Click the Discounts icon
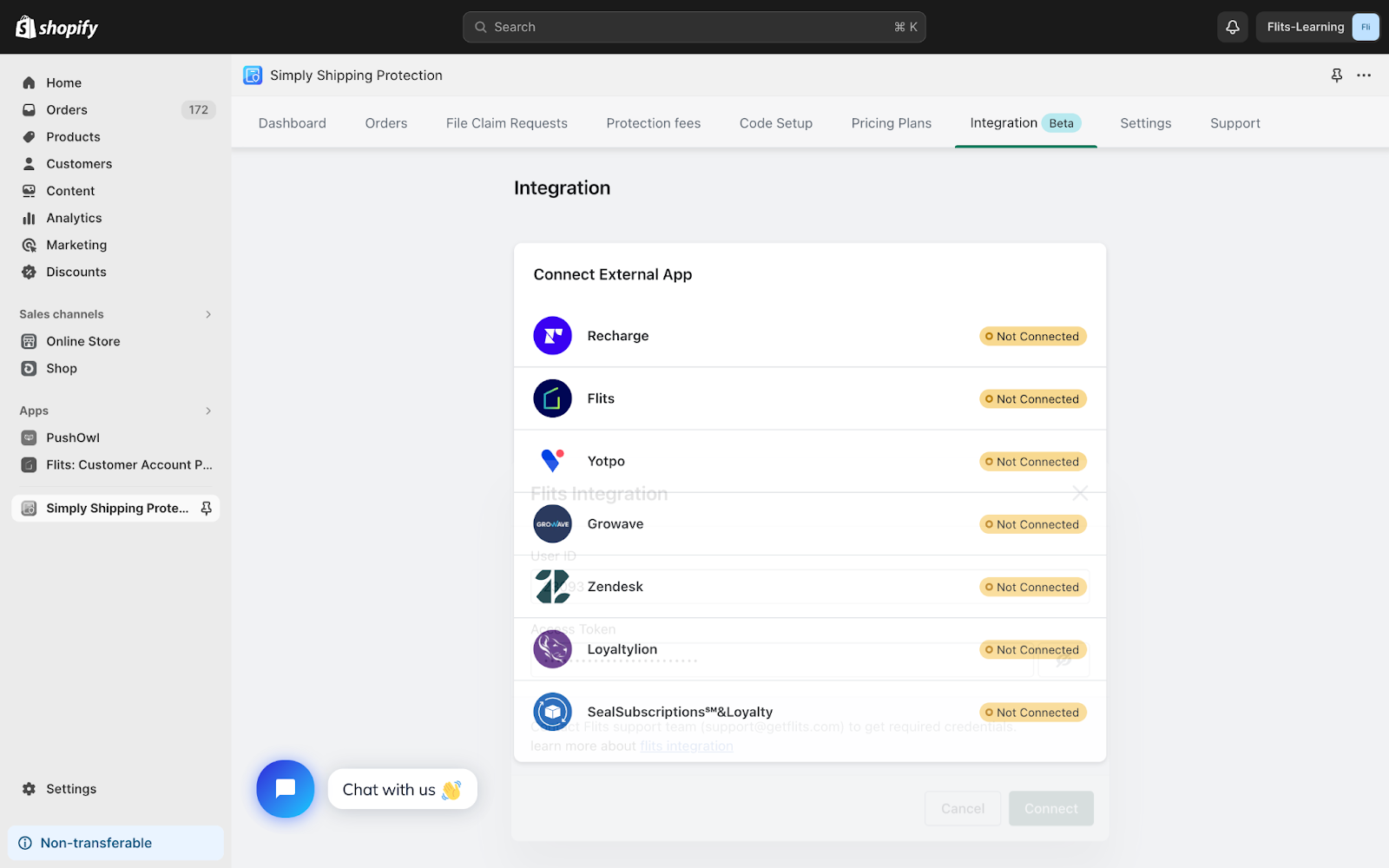The image size is (1389, 868). (x=29, y=272)
